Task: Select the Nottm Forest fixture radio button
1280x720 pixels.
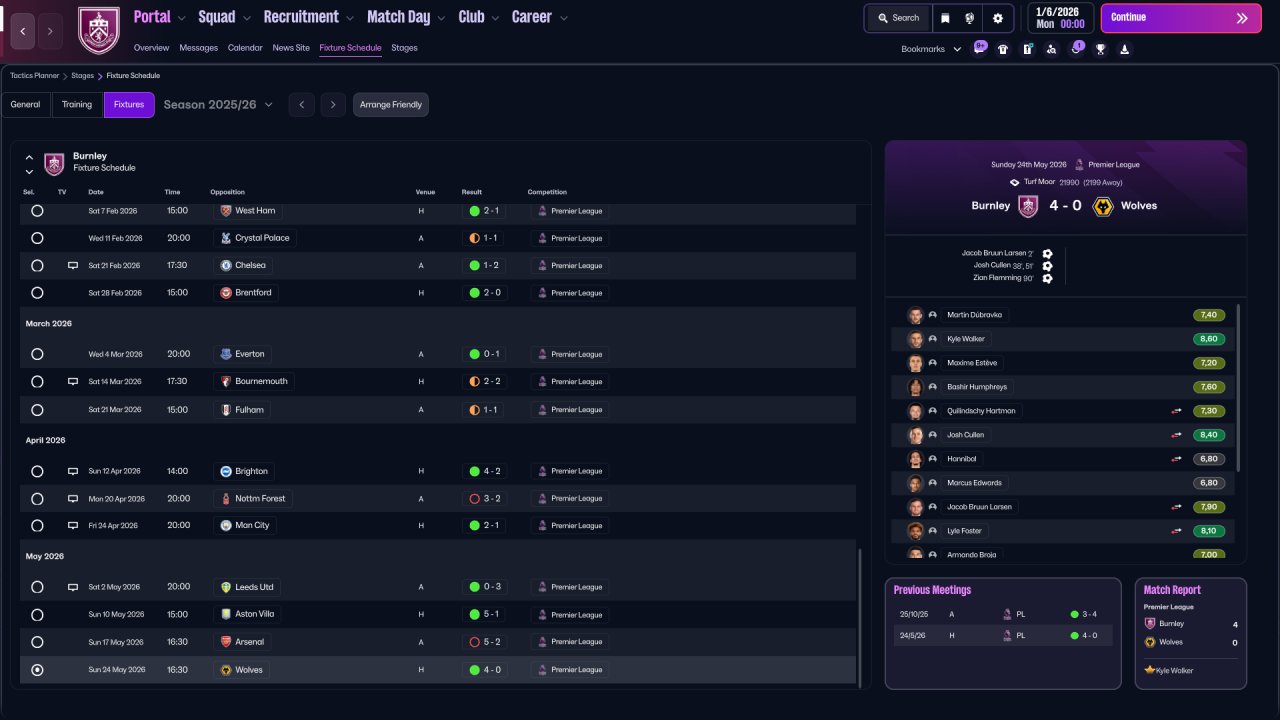Action: 37,498
